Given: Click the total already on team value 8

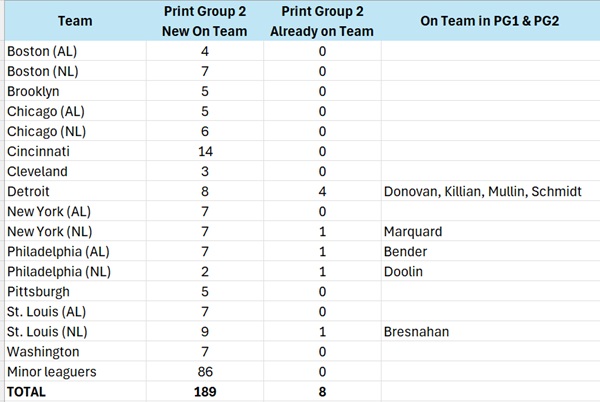Looking at the screenshot, I should point(322,392).
